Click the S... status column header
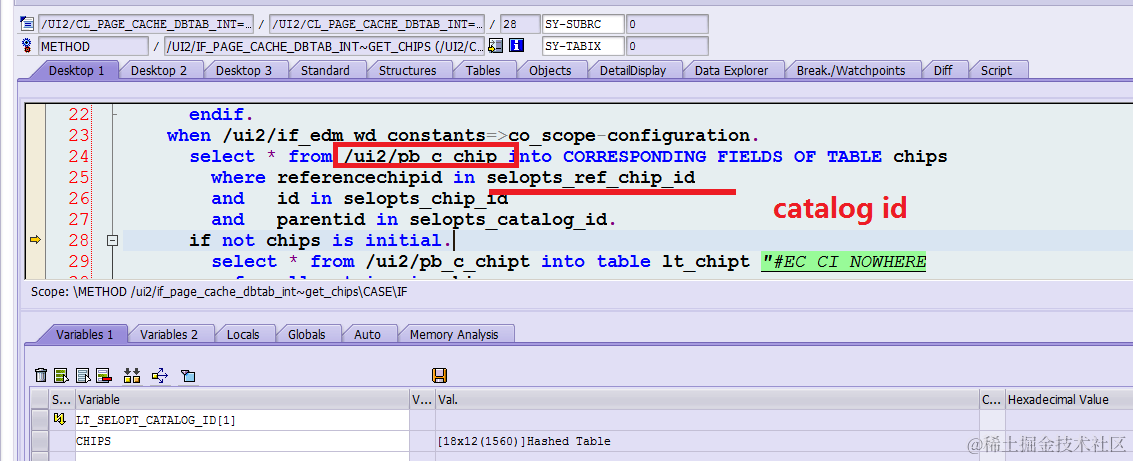The width and height of the screenshot is (1133, 461). pyautogui.click(x=61, y=400)
